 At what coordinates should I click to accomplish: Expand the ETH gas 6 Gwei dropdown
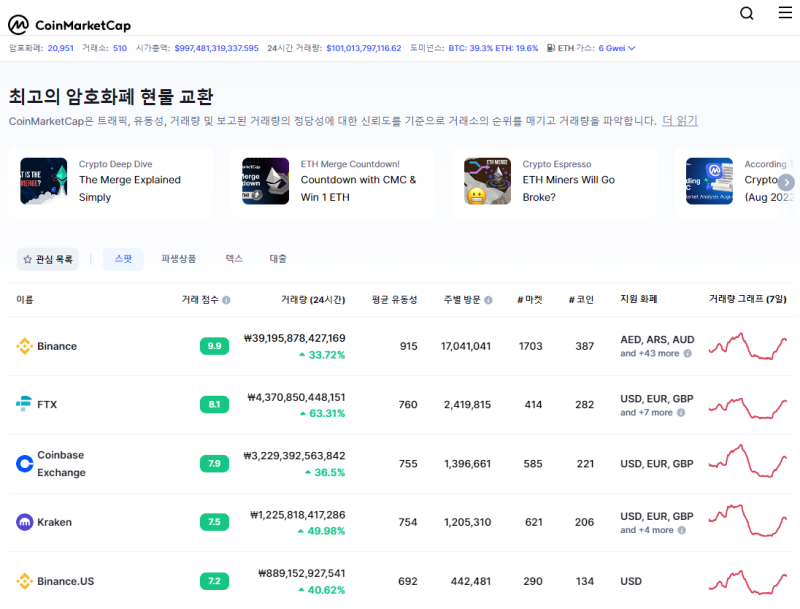point(617,48)
